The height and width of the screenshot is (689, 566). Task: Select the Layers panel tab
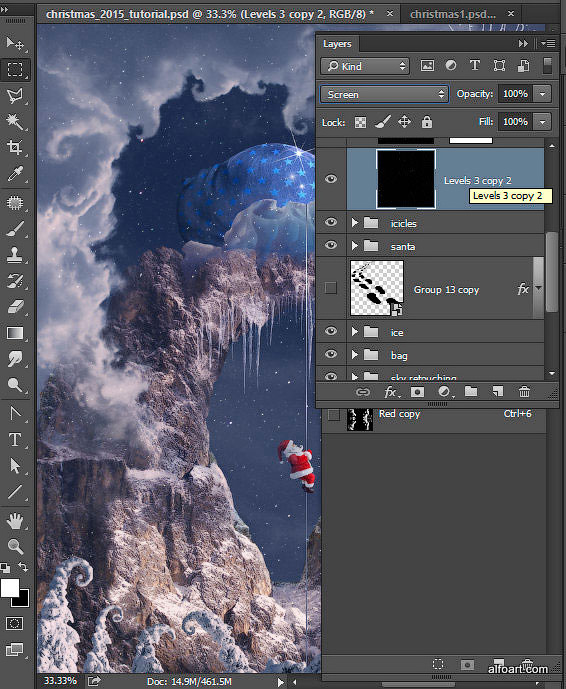pyautogui.click(x=337, y=44)
